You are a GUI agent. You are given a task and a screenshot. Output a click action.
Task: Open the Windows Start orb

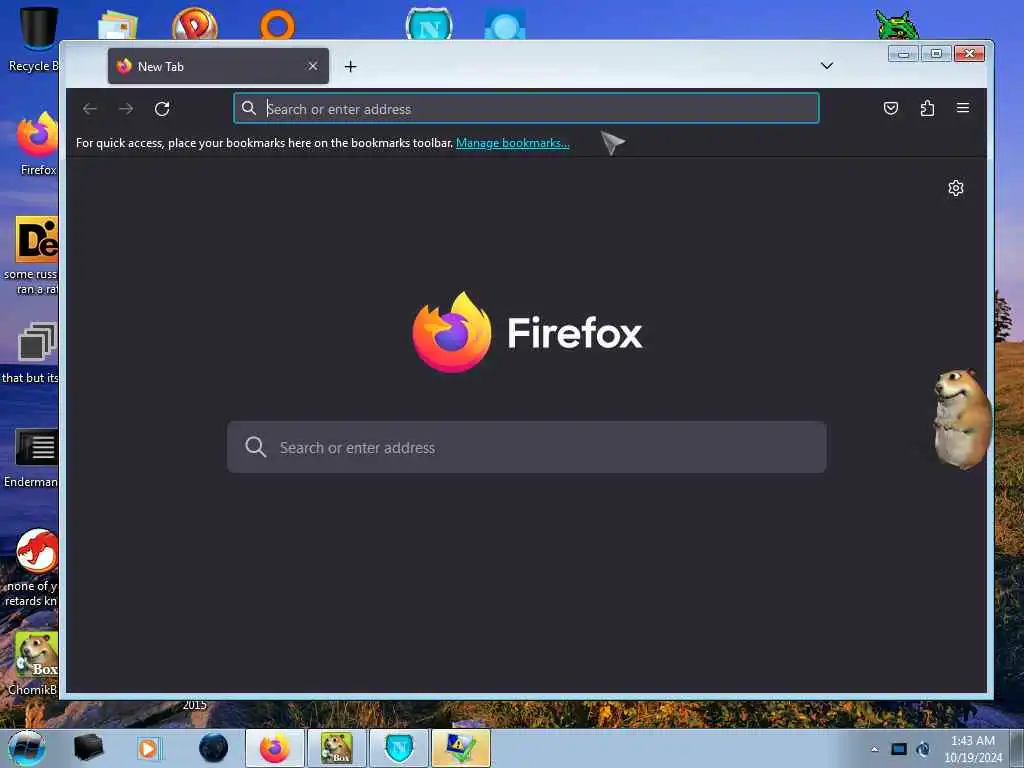pyautogui.click(x=27, y=748)
